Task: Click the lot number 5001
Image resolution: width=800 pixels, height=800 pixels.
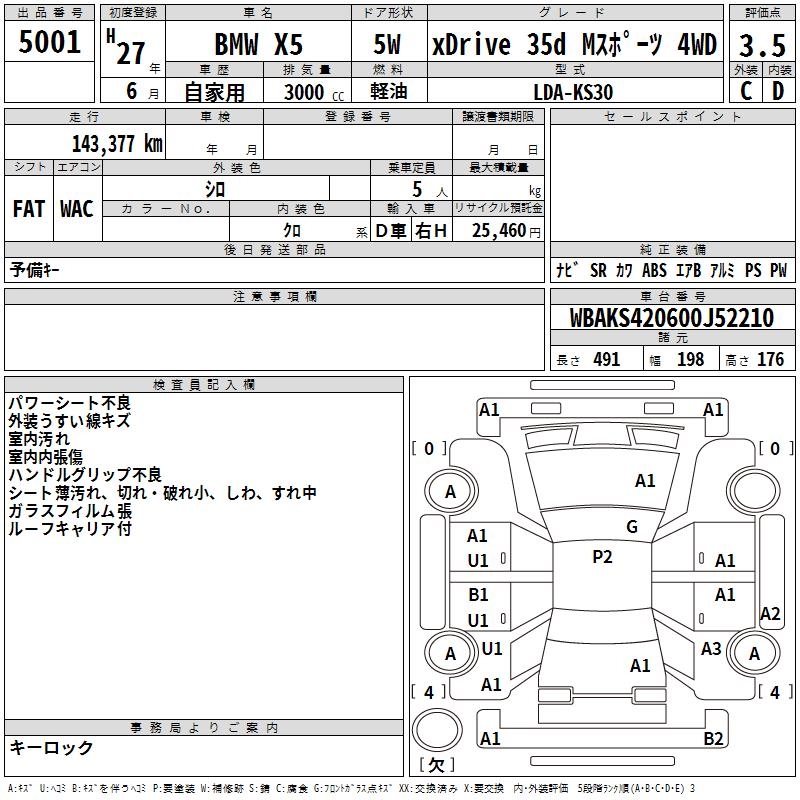Action: (49, 42)
